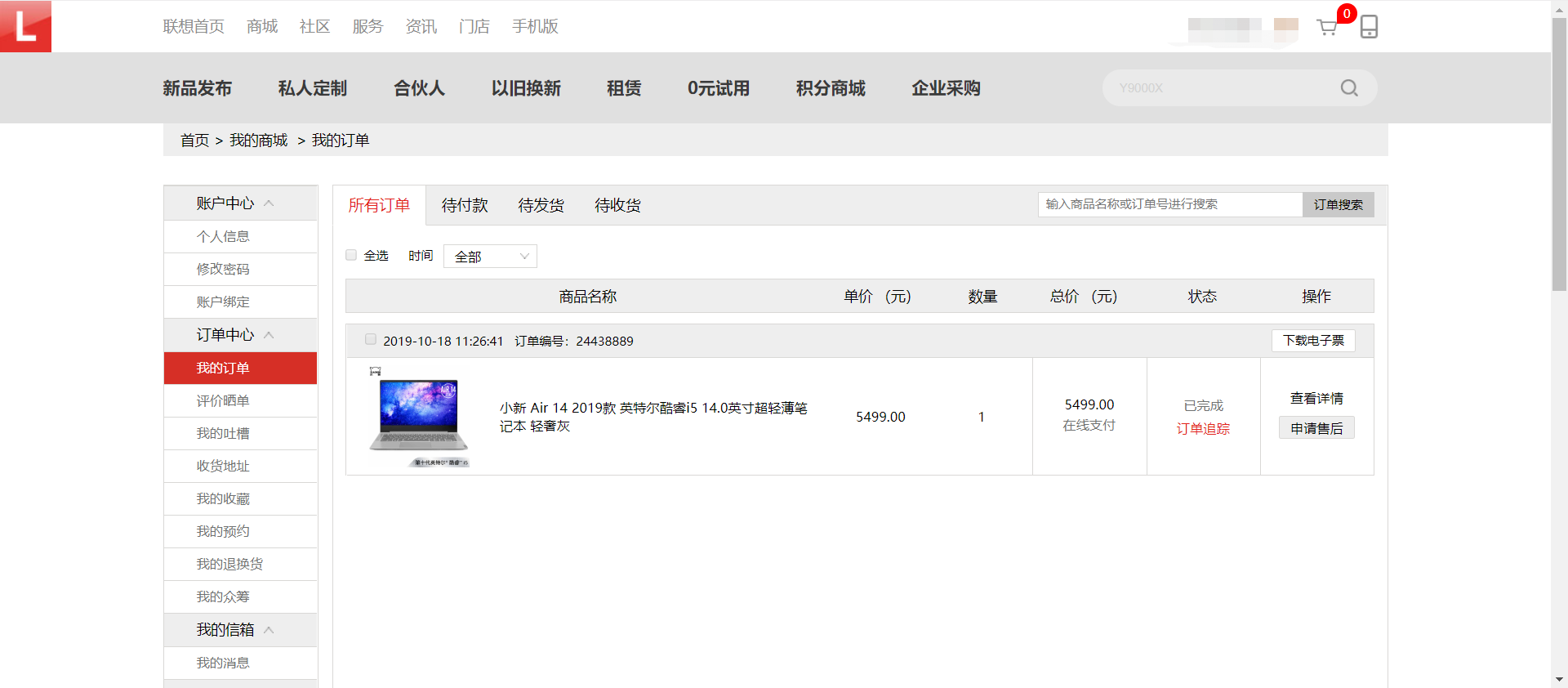This screenshot has width=1568, height=688.
Task: Click the 申请售后 button
Action: pos(1316,428)
